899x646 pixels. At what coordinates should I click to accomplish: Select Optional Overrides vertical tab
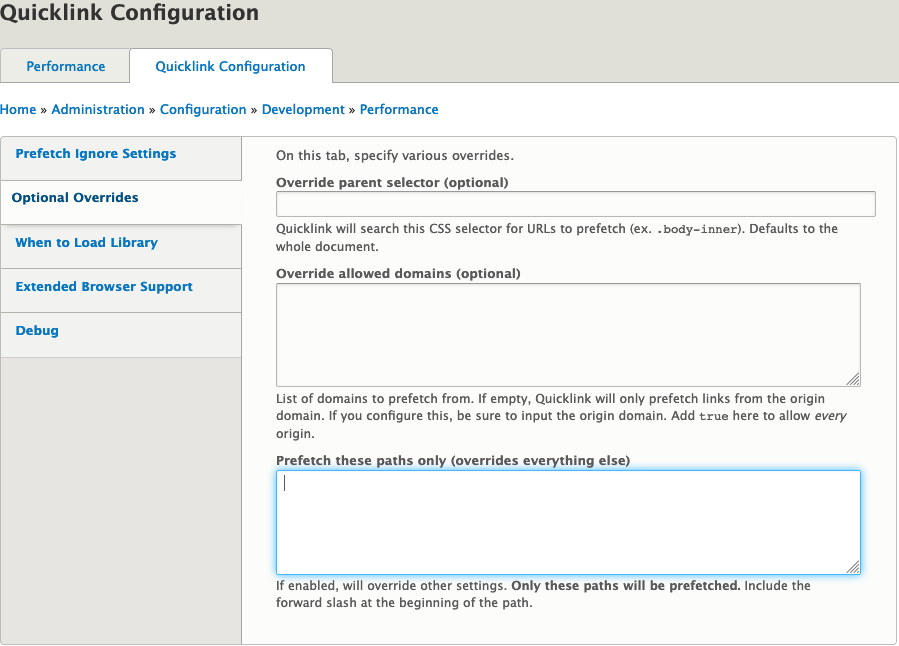coord(75,198)
